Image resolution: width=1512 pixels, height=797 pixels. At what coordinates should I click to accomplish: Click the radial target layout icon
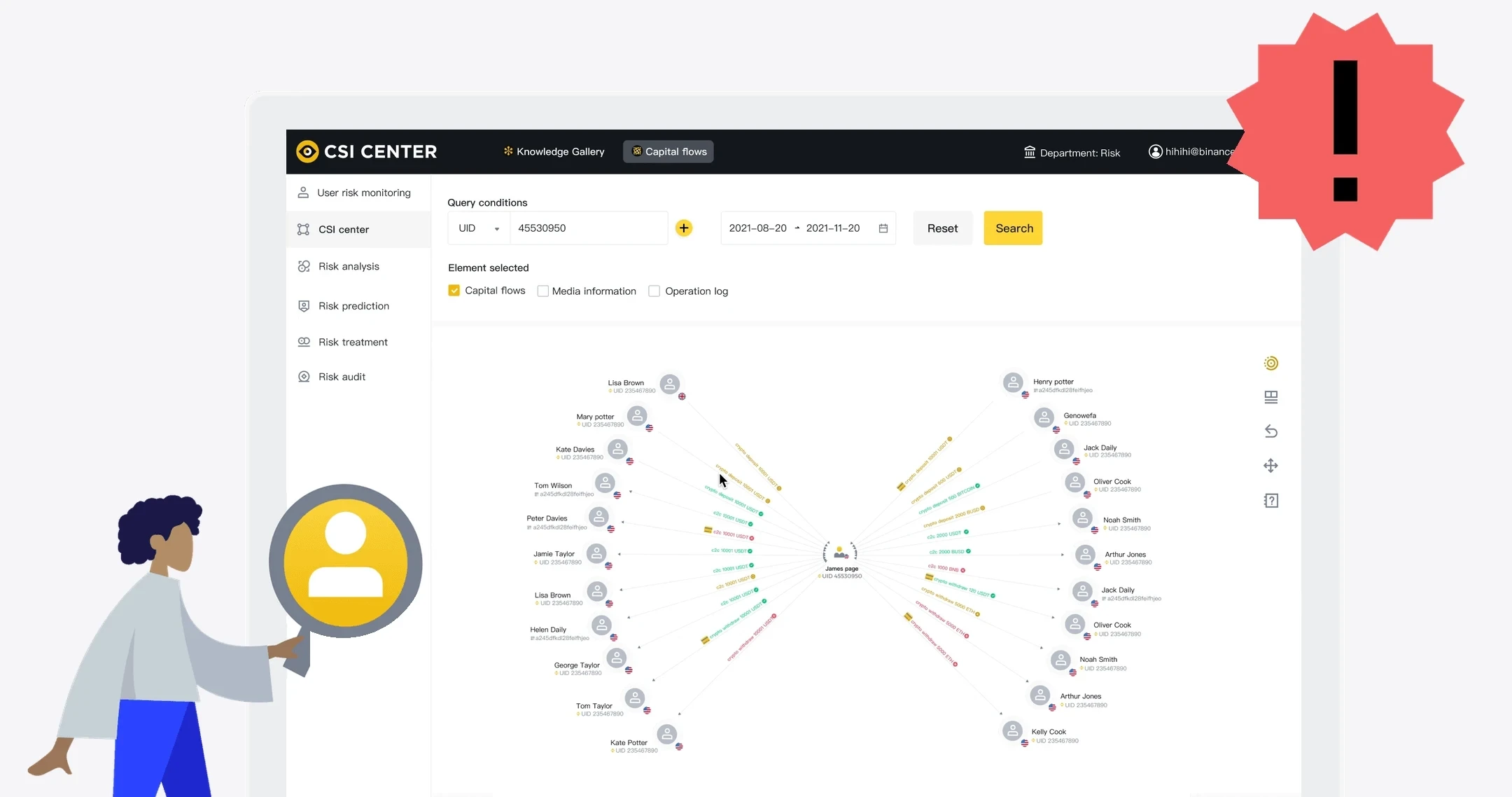1271,363
